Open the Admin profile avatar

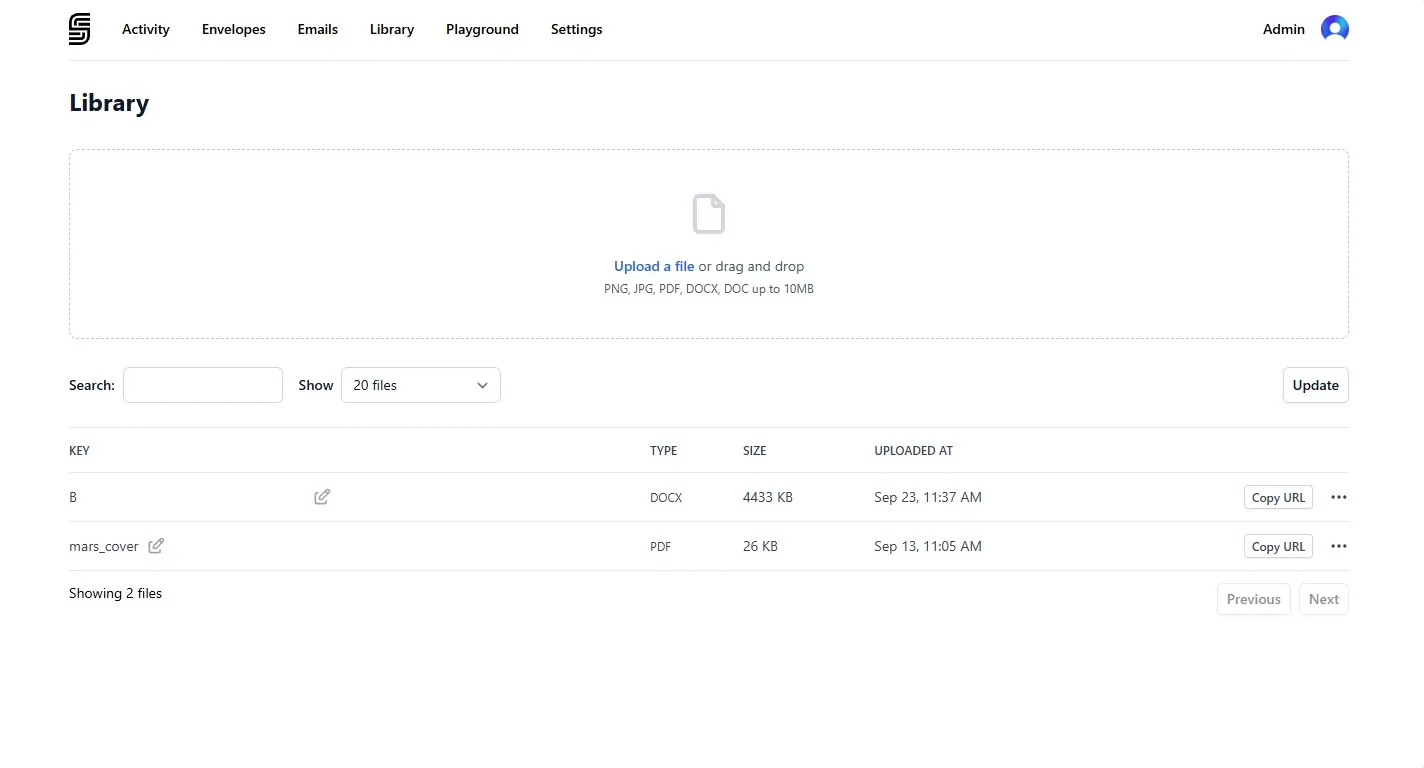pos(1336,29)
